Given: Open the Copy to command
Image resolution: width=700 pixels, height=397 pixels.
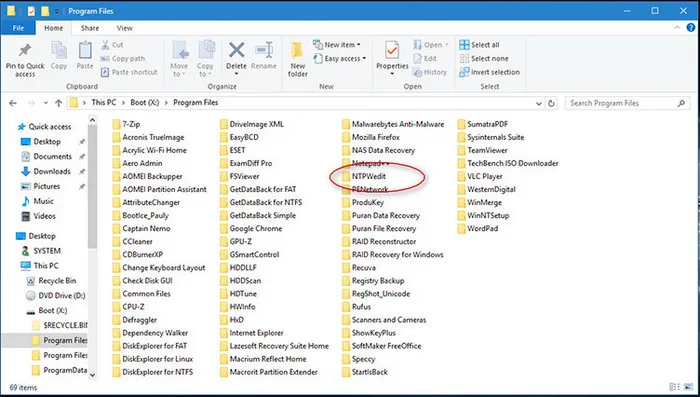Looking at the screenshot, I should 205,59.
